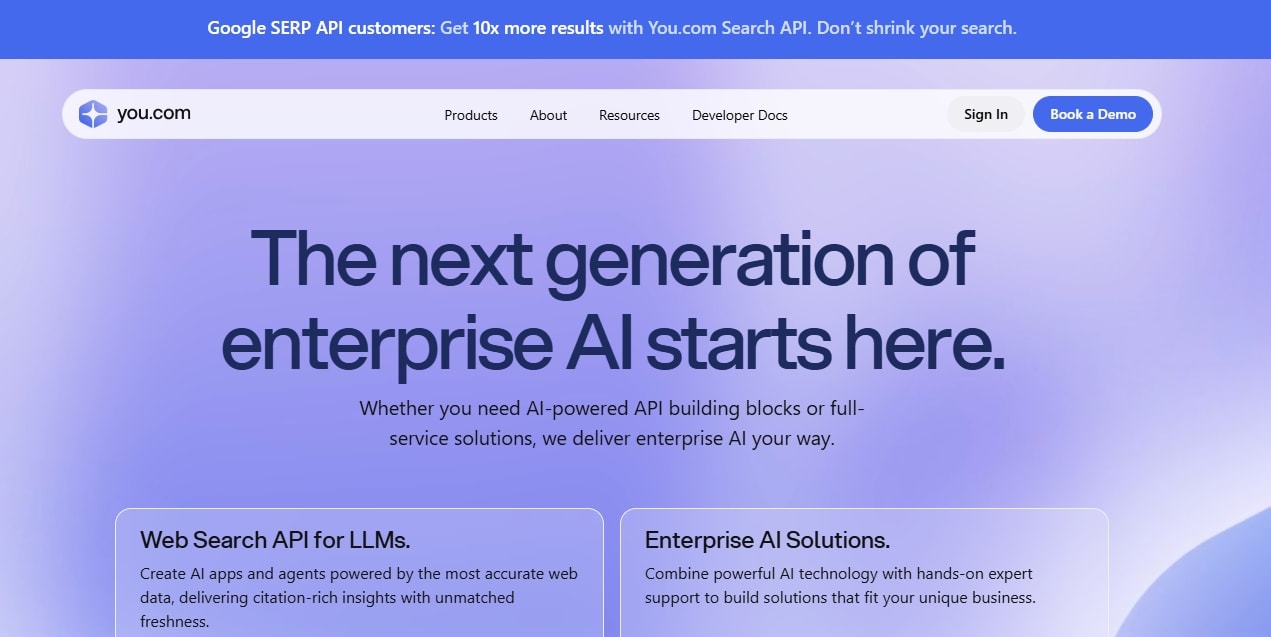Image resolution: width=1271 pixels, height=637 pixels.
Task: Click the you.com logo icon
Action: (93, 114)
